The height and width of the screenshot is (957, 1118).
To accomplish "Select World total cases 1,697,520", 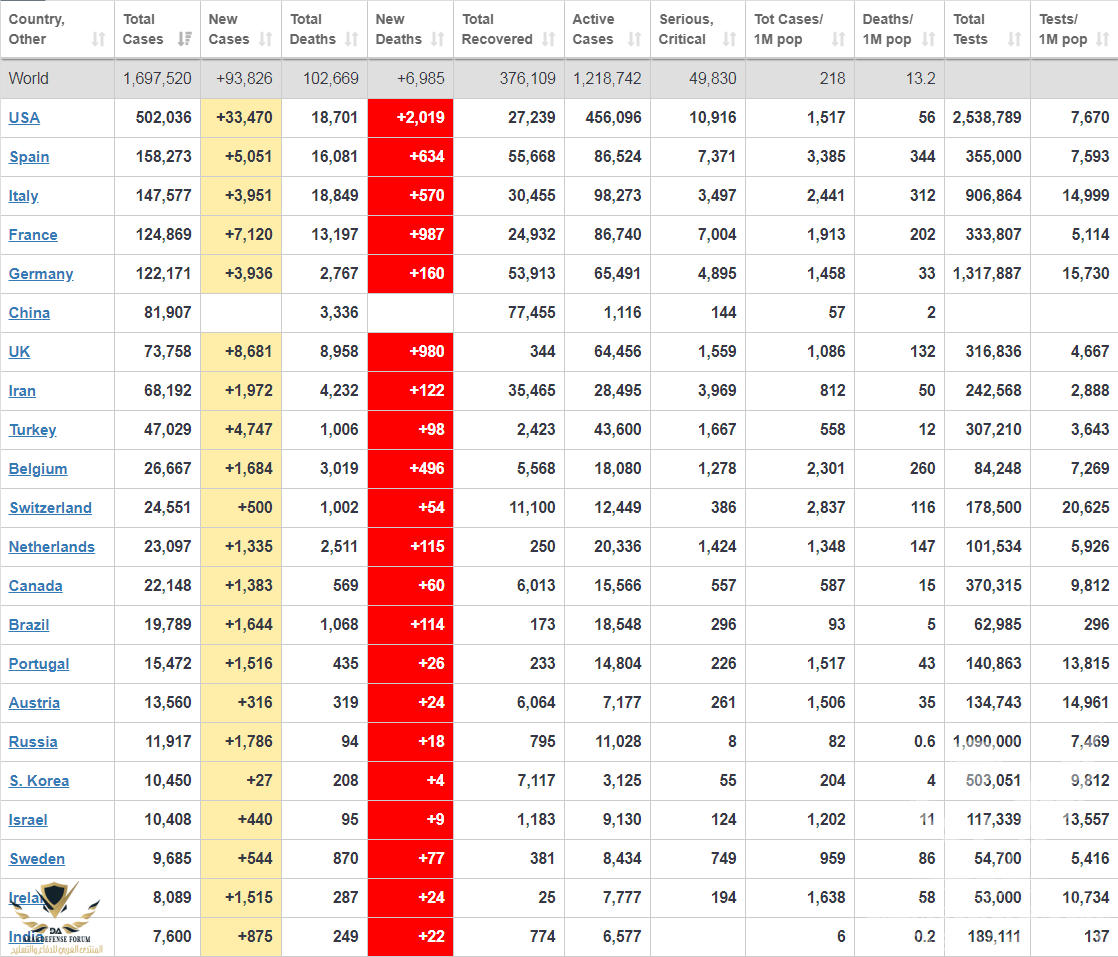I will click(x=157, y=78).
